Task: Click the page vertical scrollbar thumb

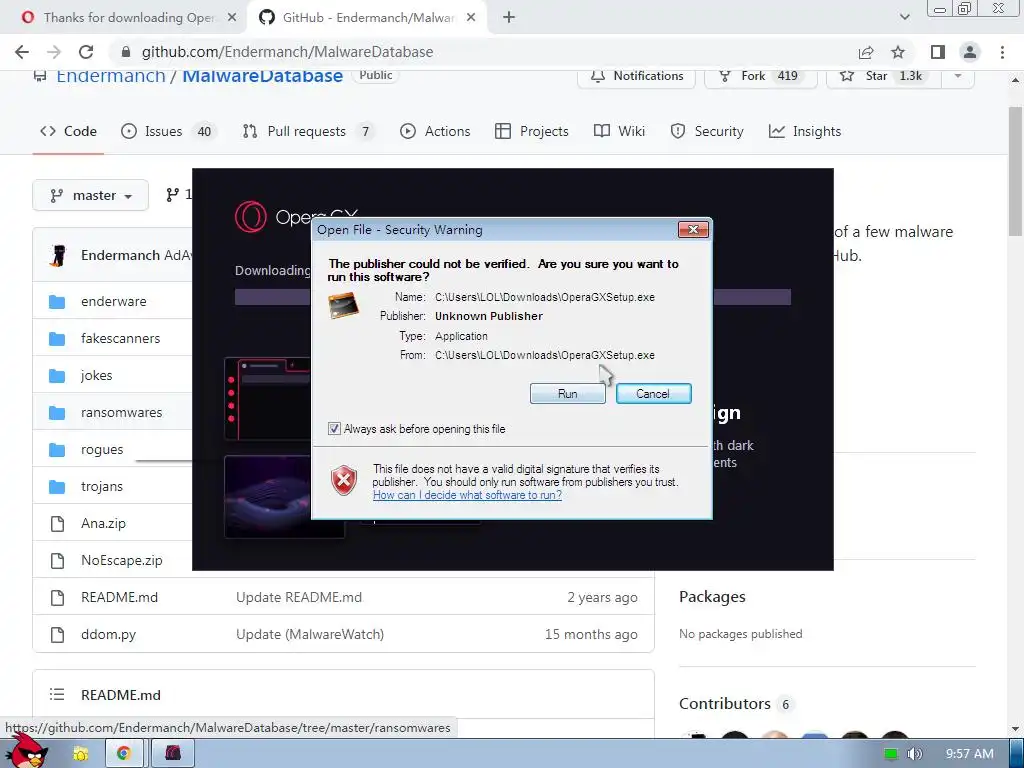Action: tap(1015, 171)
